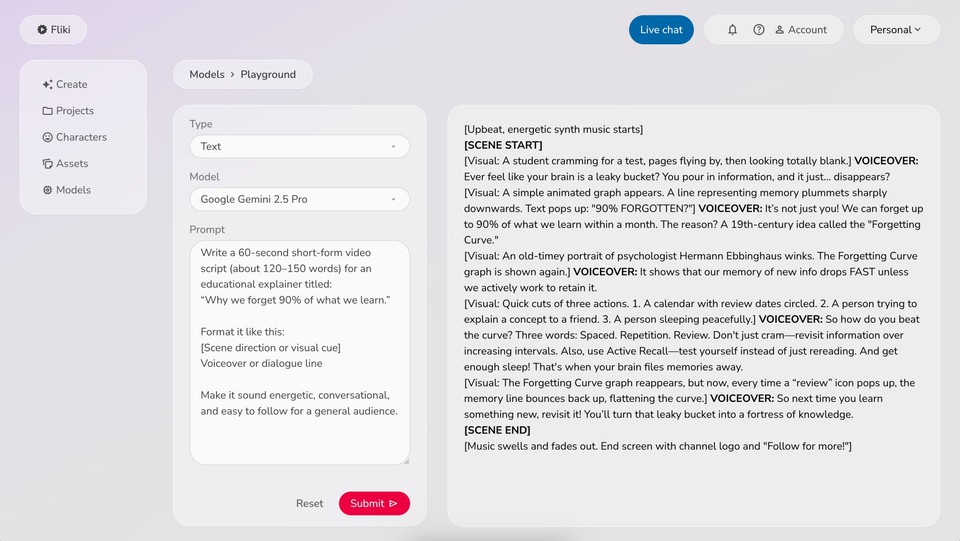The image size is (960, 541).
Task: Click the prompt box resize handle
Action: click(405, 460)
